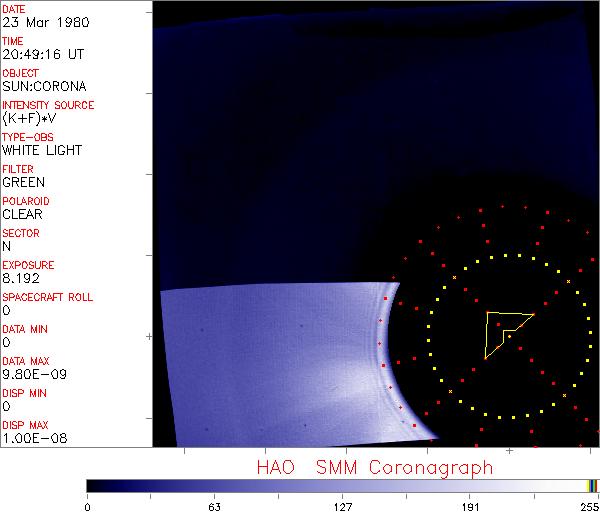Click the exposure value 8.192
Viewport: 600px width, 512px height.
click(x=21, y=279)
